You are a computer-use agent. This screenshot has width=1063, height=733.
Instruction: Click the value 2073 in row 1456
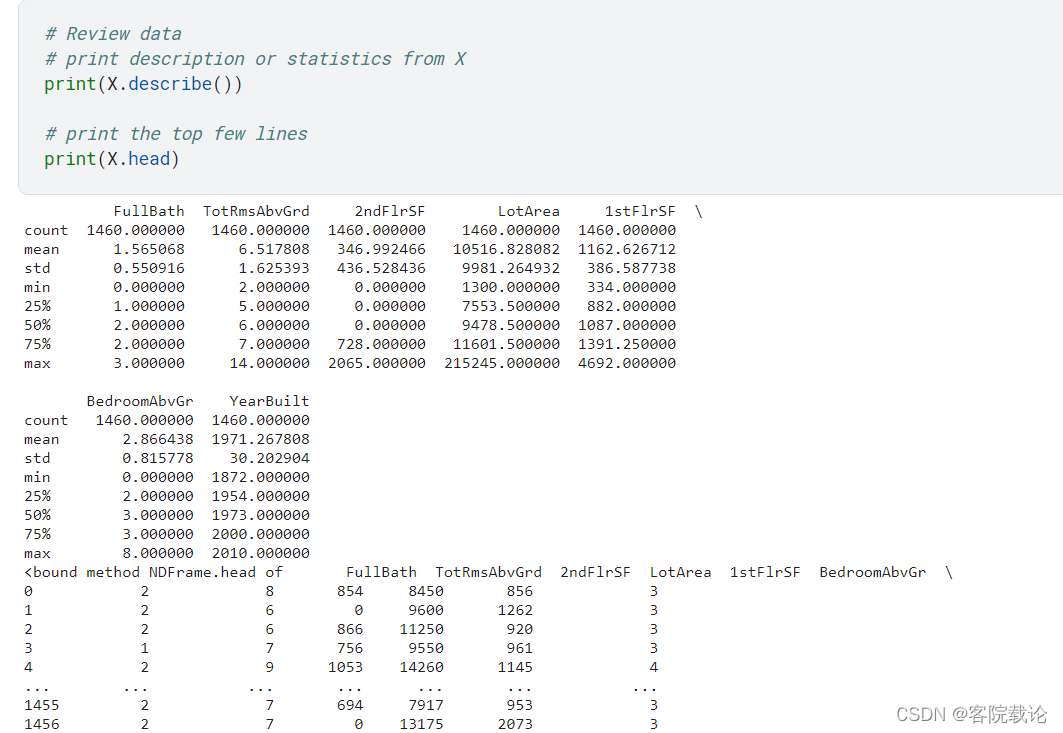pyautogui.click(x=515, y=724)
